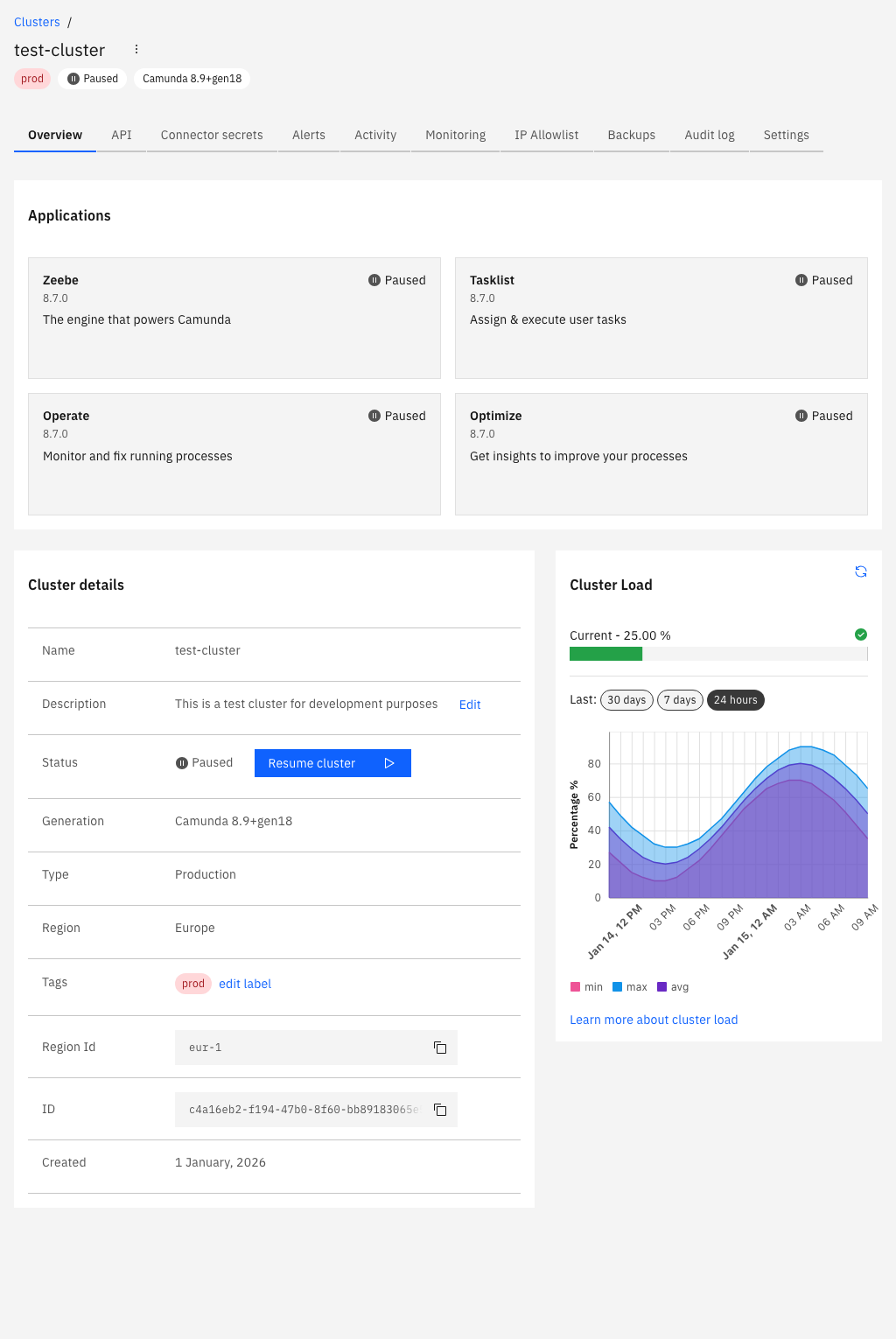896x1339 pixels.
Task: Select the 24 hours range
Action: [x=736, y=700]
